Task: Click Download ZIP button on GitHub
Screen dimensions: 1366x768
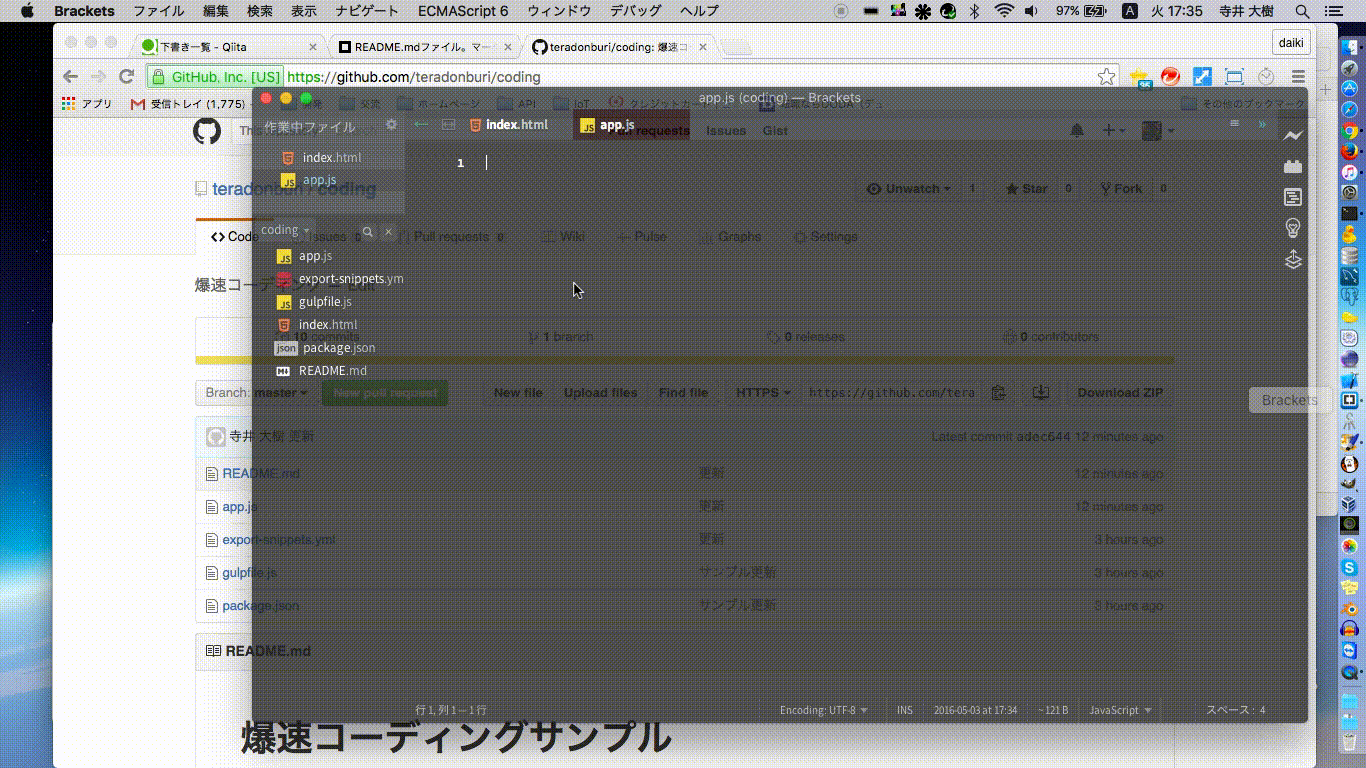Action: [1119, 393]
